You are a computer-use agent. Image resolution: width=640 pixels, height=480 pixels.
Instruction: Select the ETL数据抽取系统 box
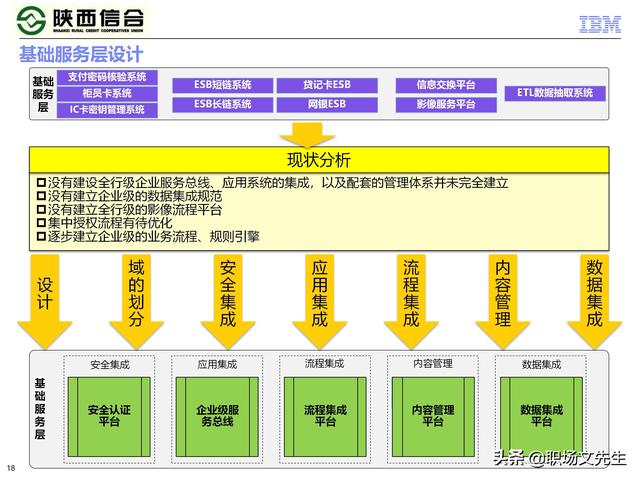555,93
